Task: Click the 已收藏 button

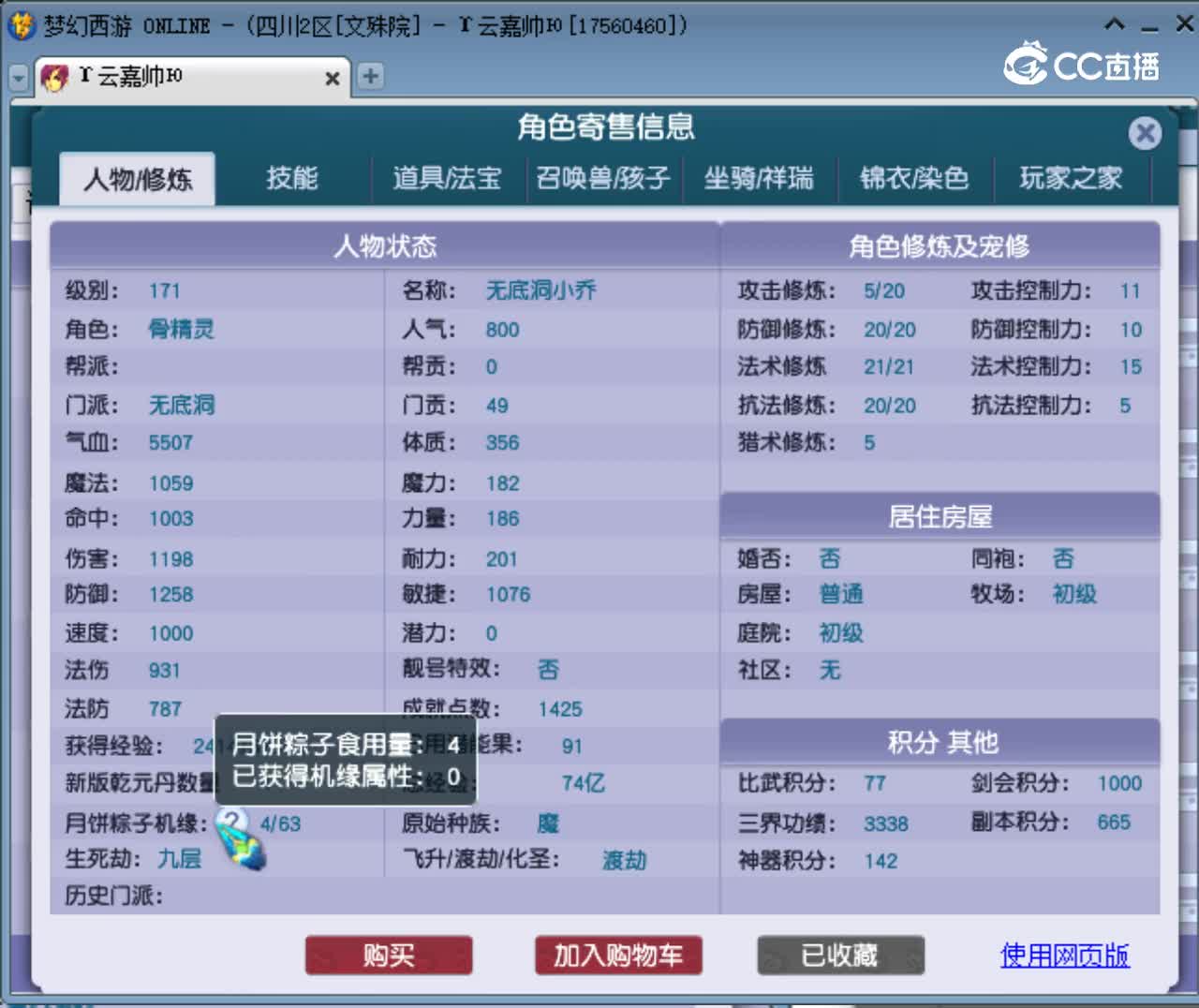Action: coord(840,956)
